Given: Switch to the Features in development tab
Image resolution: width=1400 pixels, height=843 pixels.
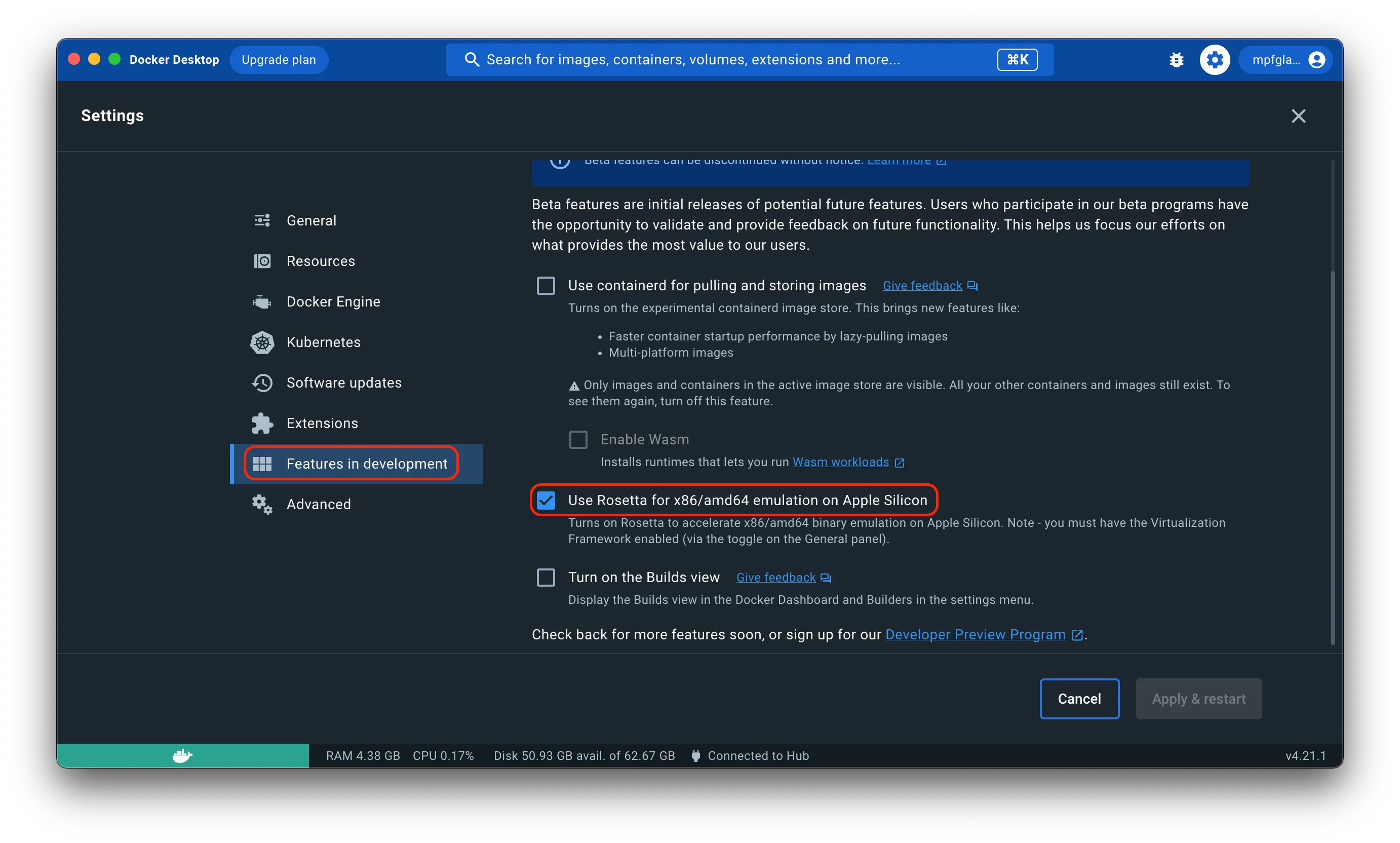Looking at the screenshot, I should click(366, 464).
